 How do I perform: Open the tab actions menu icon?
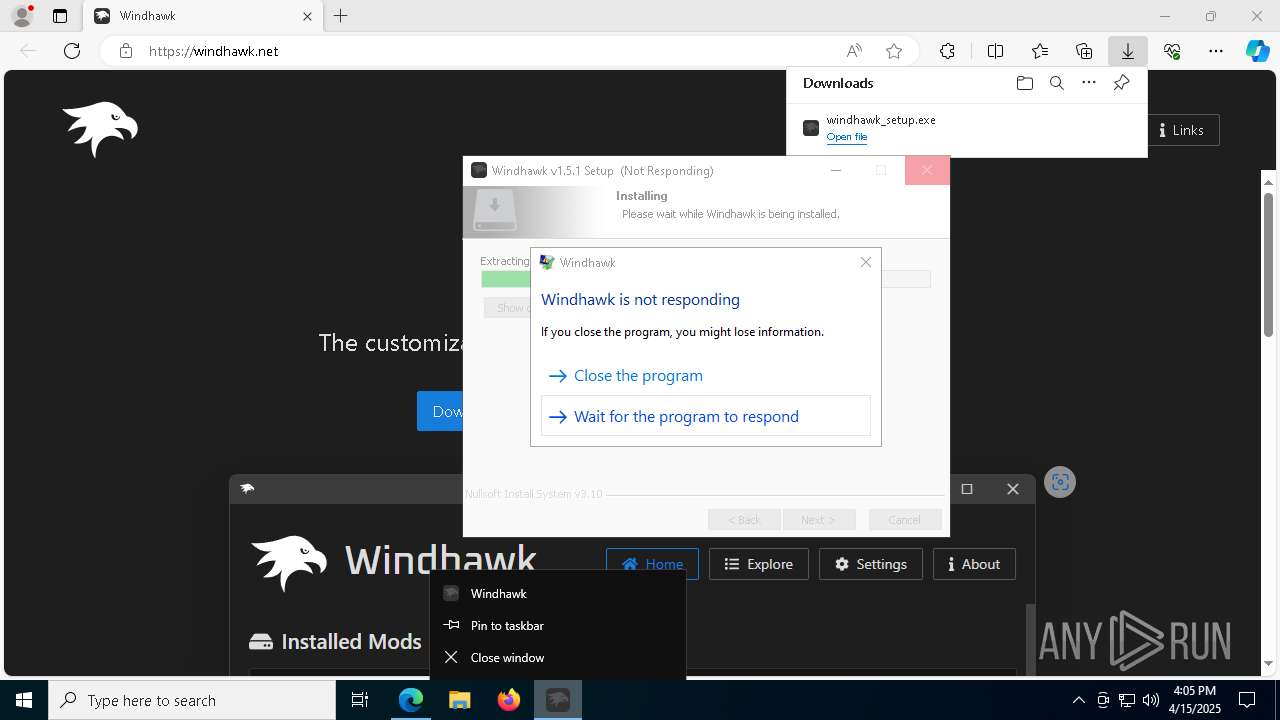[x=60, y=16]
